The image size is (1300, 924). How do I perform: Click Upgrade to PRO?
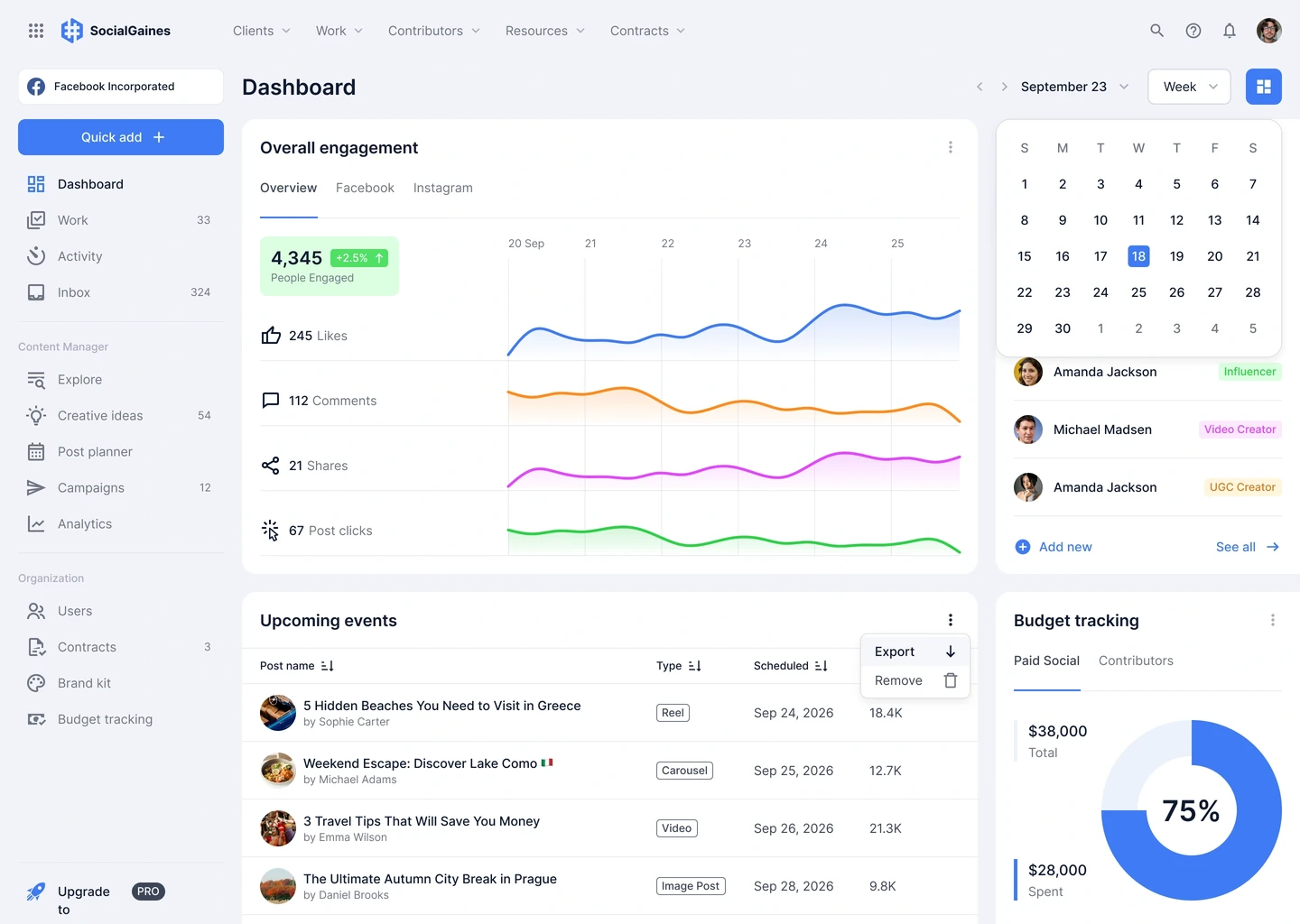95,900
